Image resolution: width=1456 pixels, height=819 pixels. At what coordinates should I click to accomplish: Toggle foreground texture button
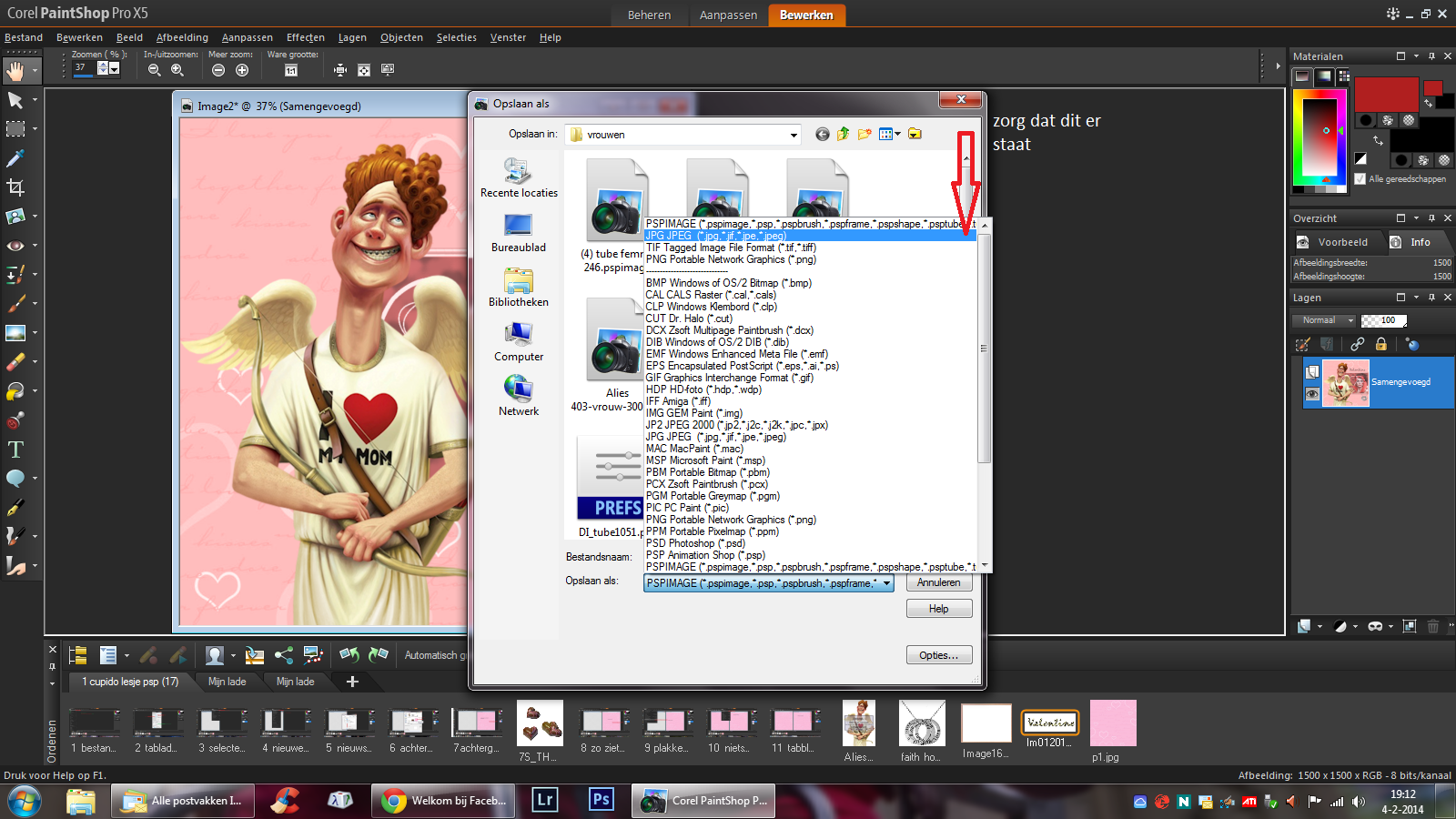[x=1388, y=120]
